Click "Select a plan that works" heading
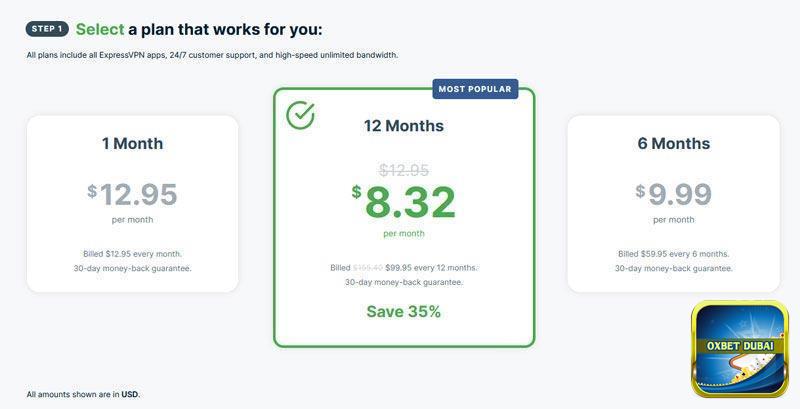This screenshot has height=409, width=800. 199,29
